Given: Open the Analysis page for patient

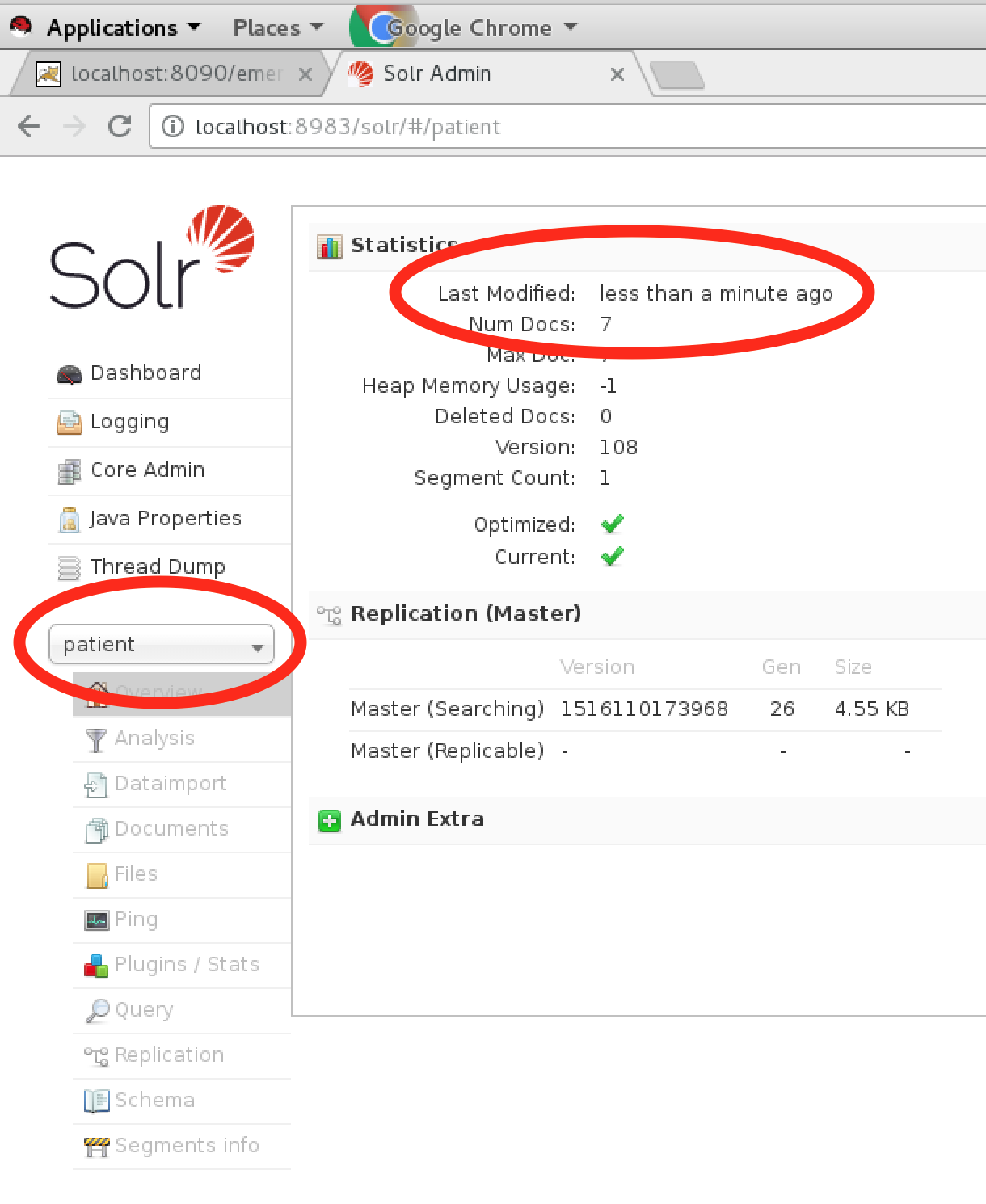Looking at the screenshot, I should pyautogui.click(x=154, y=739).
